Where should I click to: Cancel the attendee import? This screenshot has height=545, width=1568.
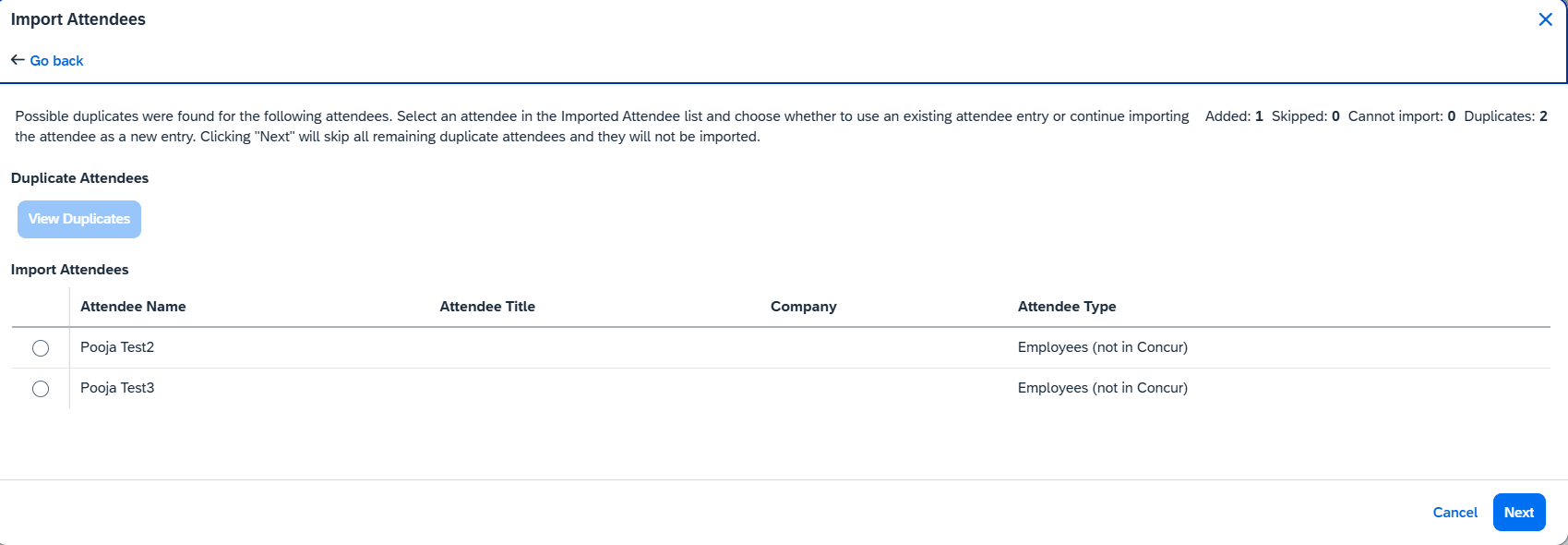[1454, 513]
